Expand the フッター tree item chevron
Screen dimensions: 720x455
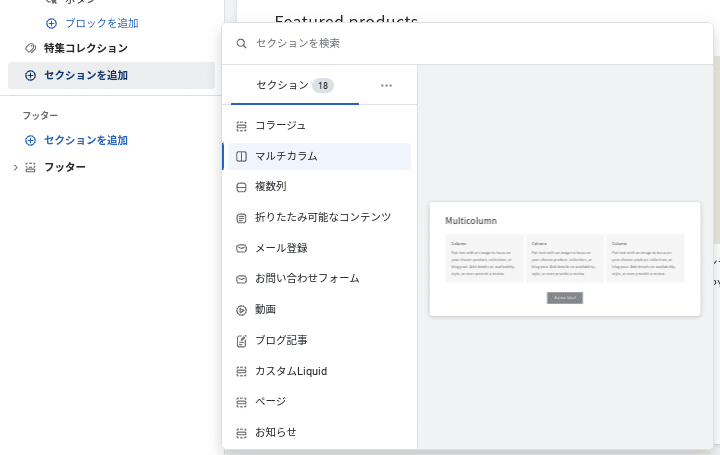pyautogui.click(x=16, y=168)
